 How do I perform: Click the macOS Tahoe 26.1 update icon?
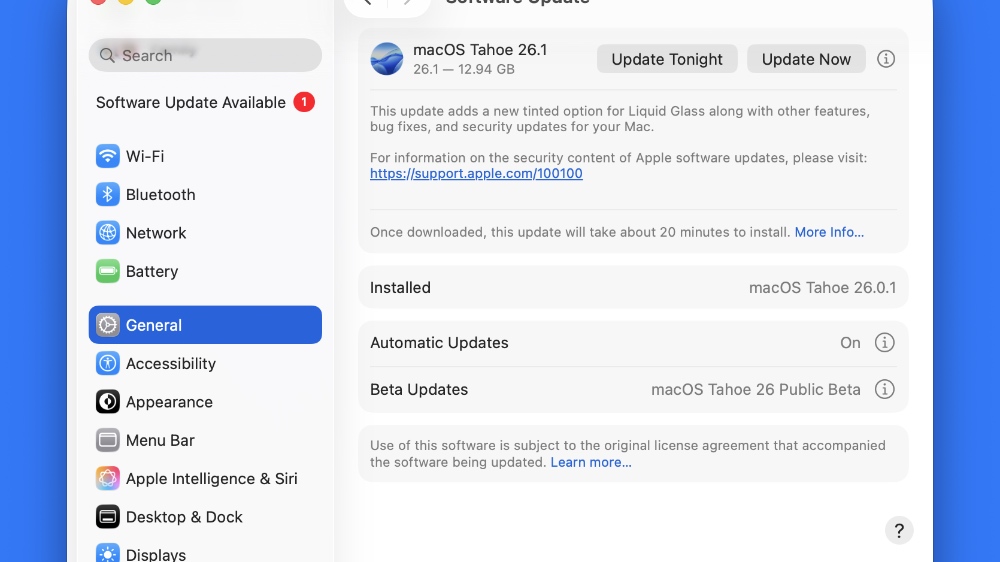[387, 59]
